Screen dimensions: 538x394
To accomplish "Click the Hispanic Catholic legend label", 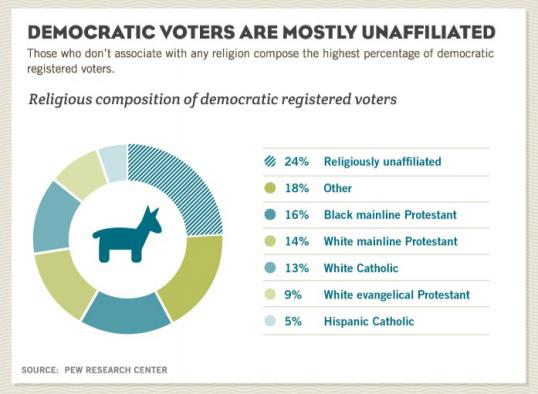I will click(x=369, y=322).
